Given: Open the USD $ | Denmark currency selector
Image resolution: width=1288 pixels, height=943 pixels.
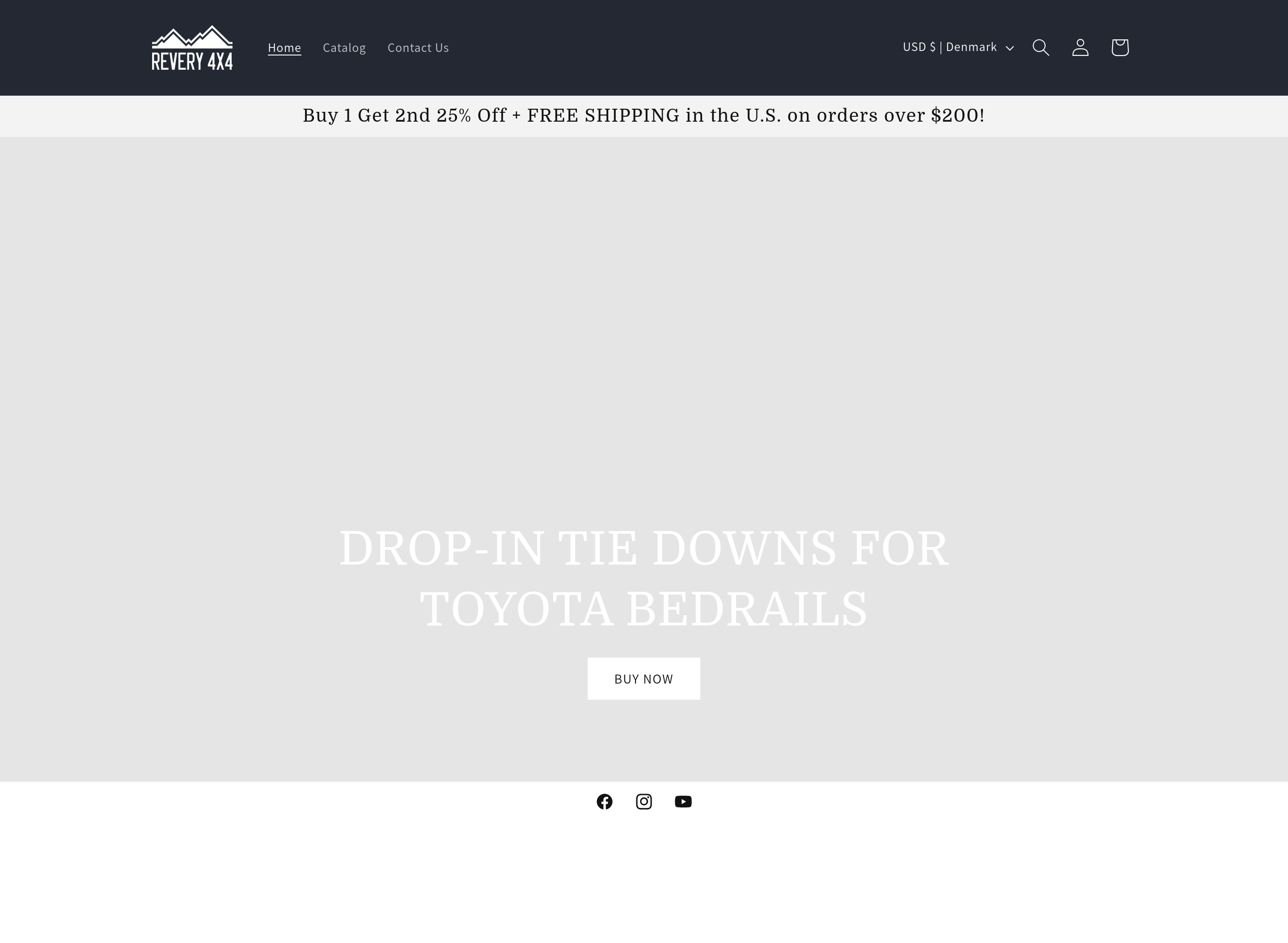Looking at the screenshot, I should point(949,47).
